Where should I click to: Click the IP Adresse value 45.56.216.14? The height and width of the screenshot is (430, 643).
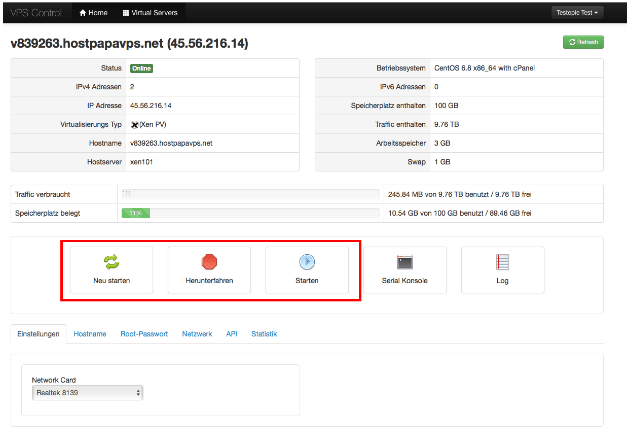coord(150,106)
